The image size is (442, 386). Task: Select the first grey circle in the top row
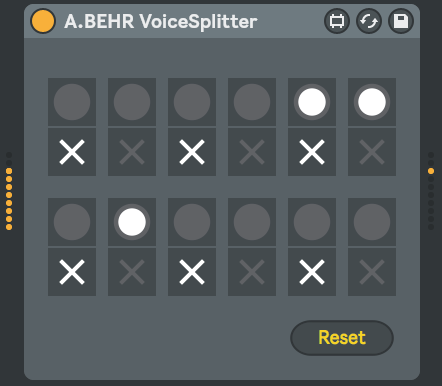click(72, 102)
